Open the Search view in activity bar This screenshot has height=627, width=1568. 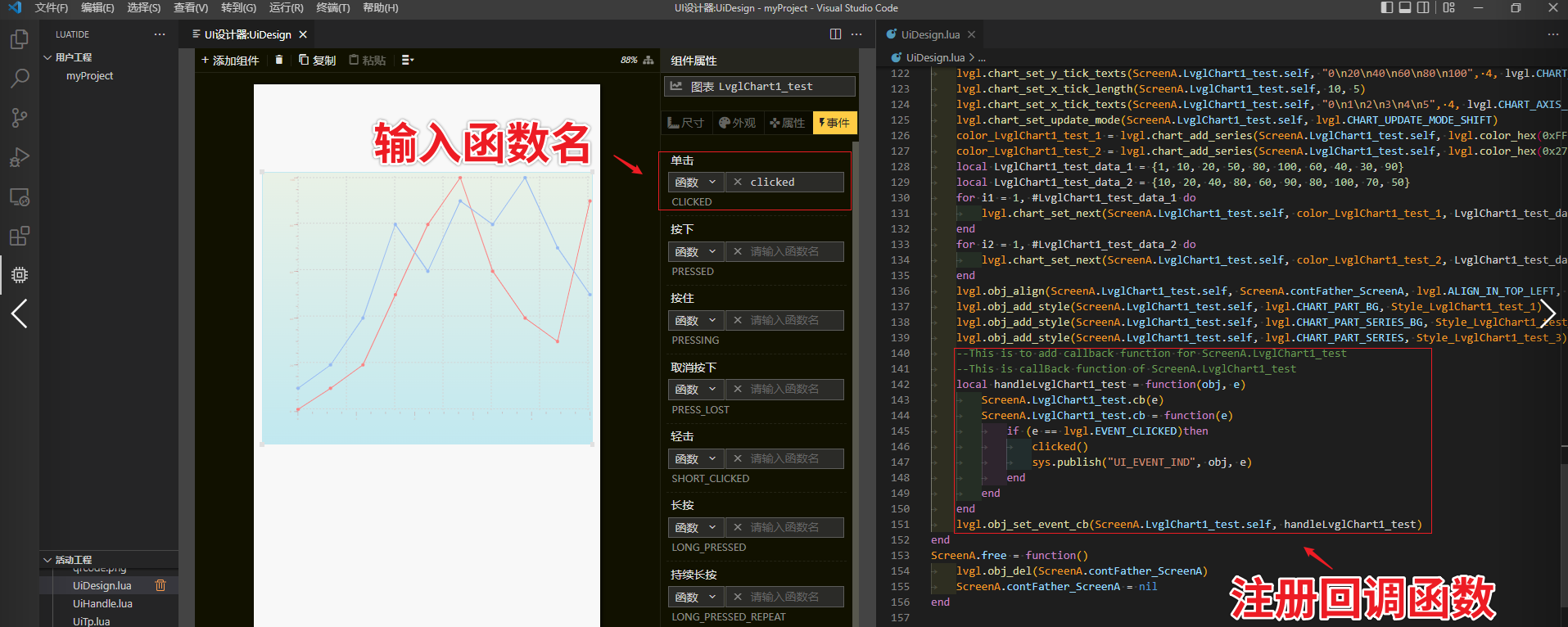tap(20, 79)
